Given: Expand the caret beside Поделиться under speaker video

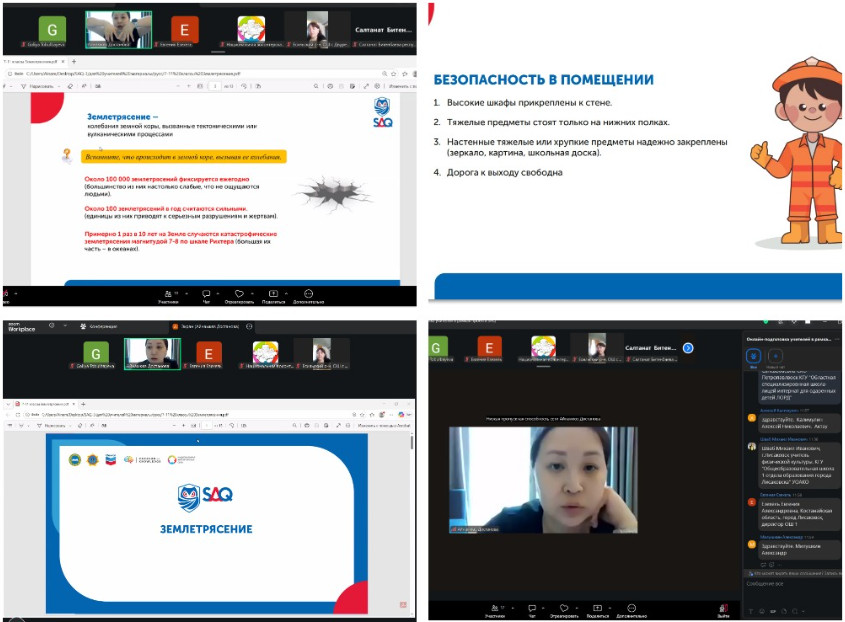Looking at the screenshot, I should (610, 605).
